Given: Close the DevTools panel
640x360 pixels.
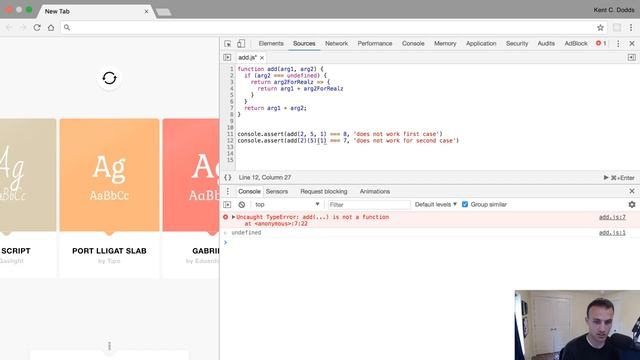Looking at the screenshot, I should tap(632, 44).
